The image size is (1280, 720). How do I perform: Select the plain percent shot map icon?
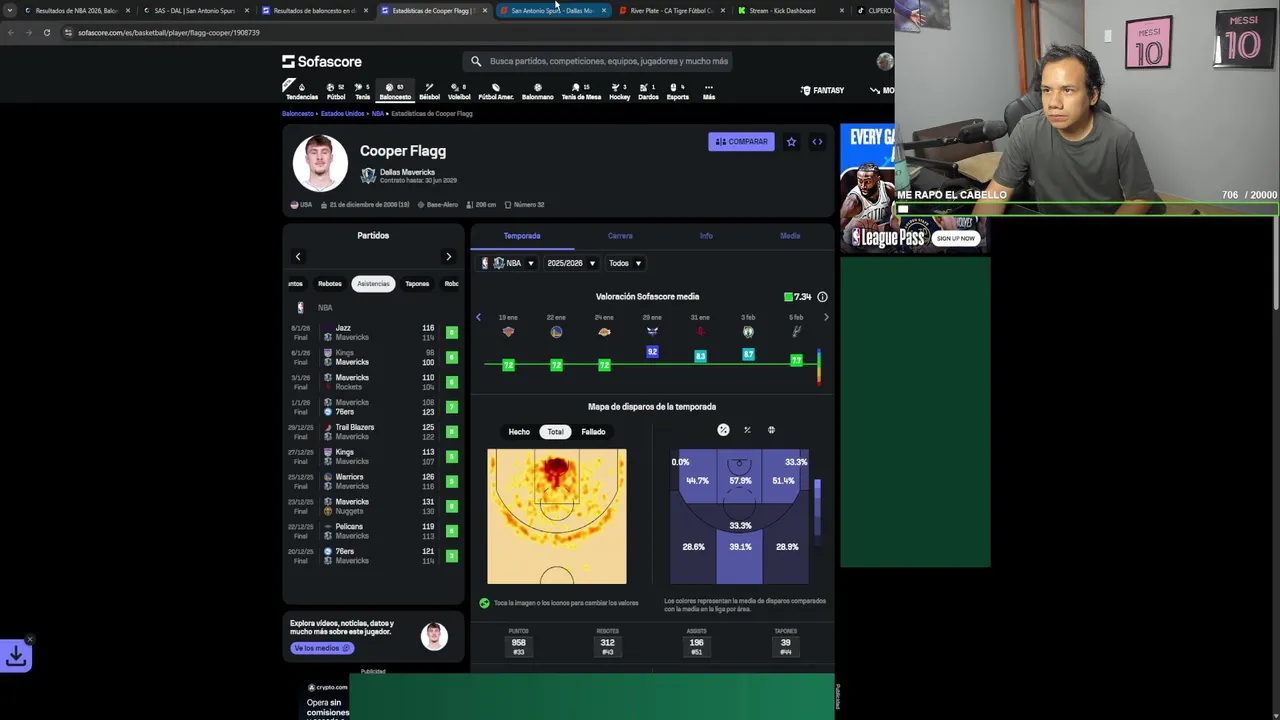[747, 430]
